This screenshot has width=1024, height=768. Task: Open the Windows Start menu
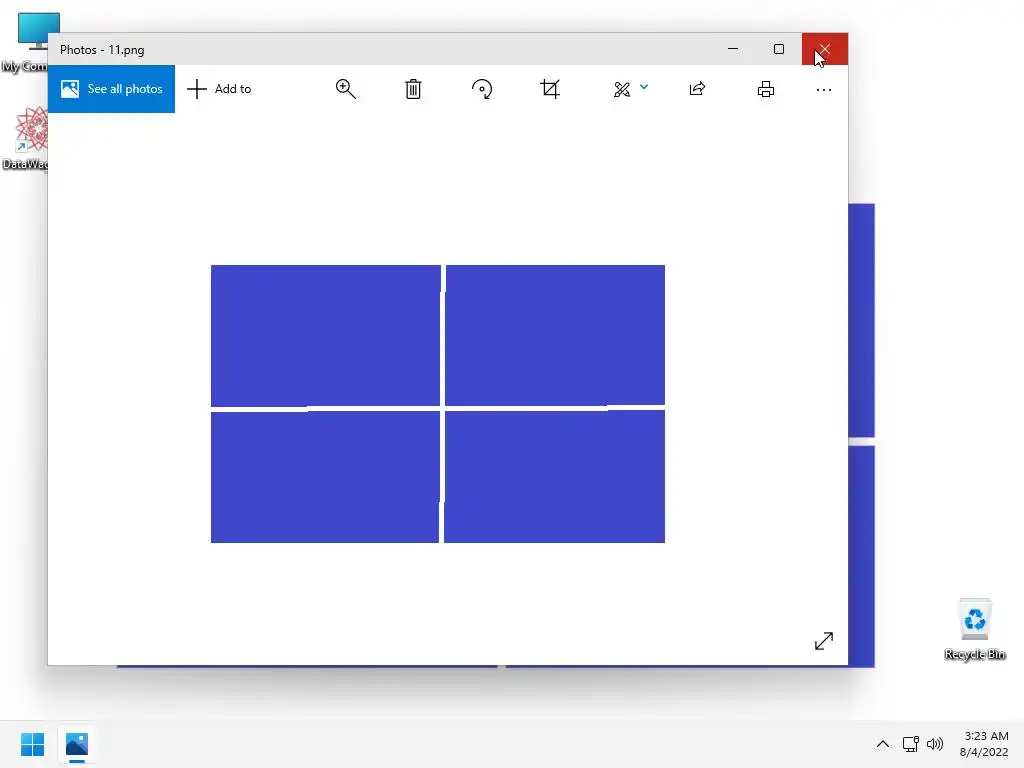click(x=32, y=744)
